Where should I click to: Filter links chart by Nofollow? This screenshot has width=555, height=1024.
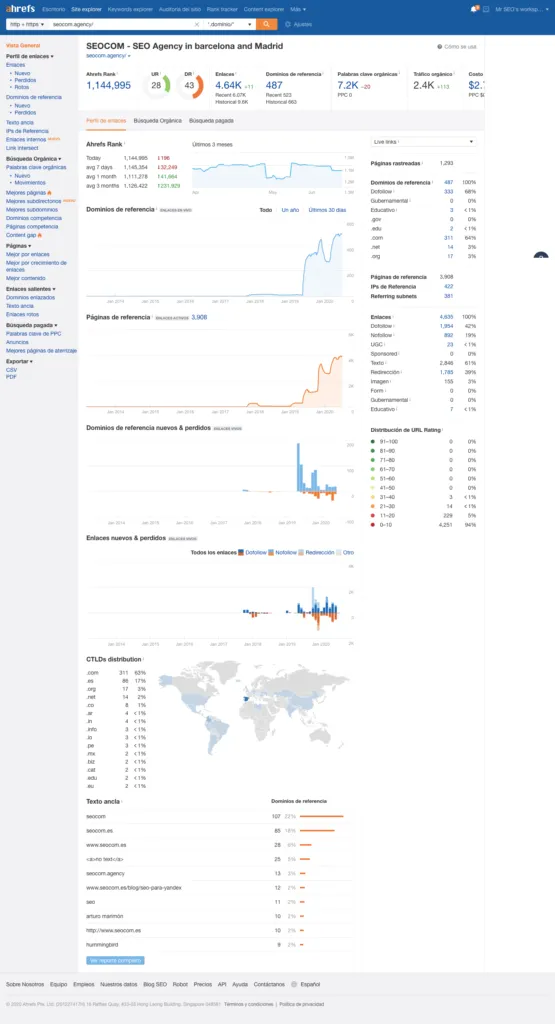(285, 552)
